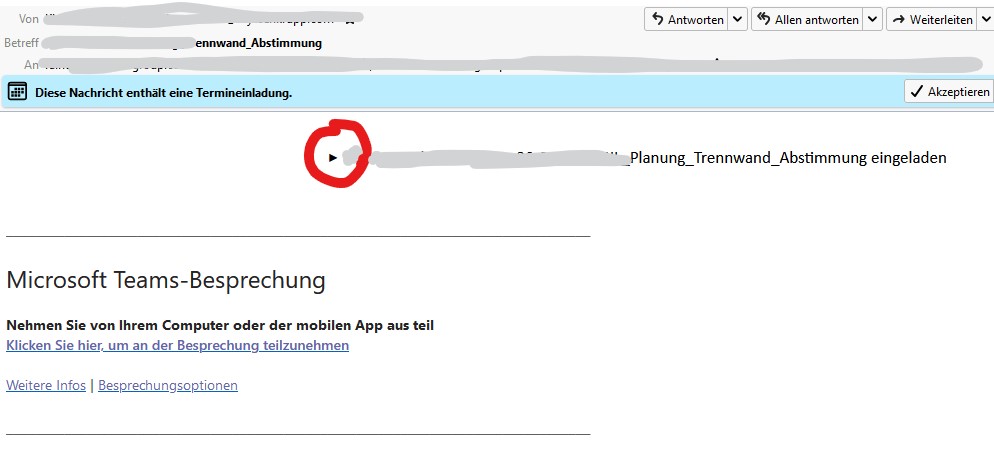Accept the invitation with Akzeptieren
Viewport: 994px width, 449px height.
point(949,92)
